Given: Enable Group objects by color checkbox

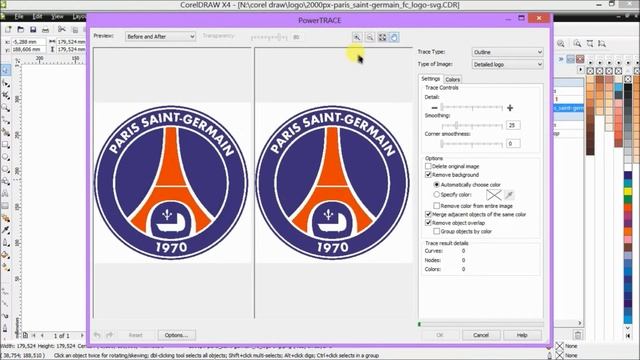Looking at the screenshot, I should coord(436,231).
